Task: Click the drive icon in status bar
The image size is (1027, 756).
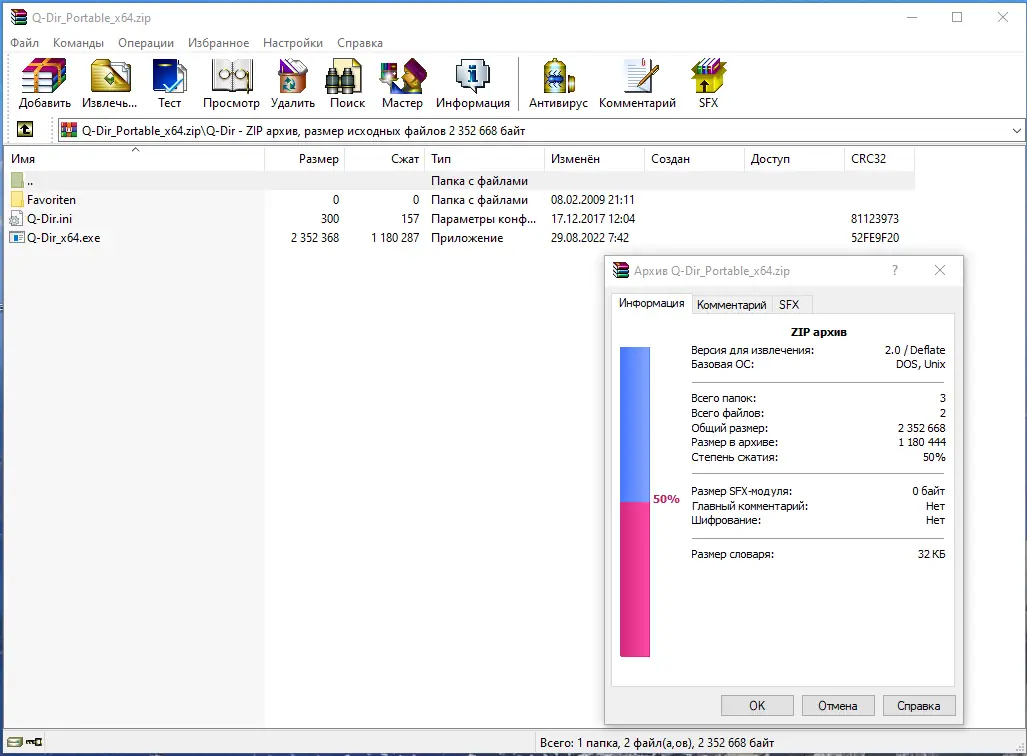Action: tap(14, 742)
